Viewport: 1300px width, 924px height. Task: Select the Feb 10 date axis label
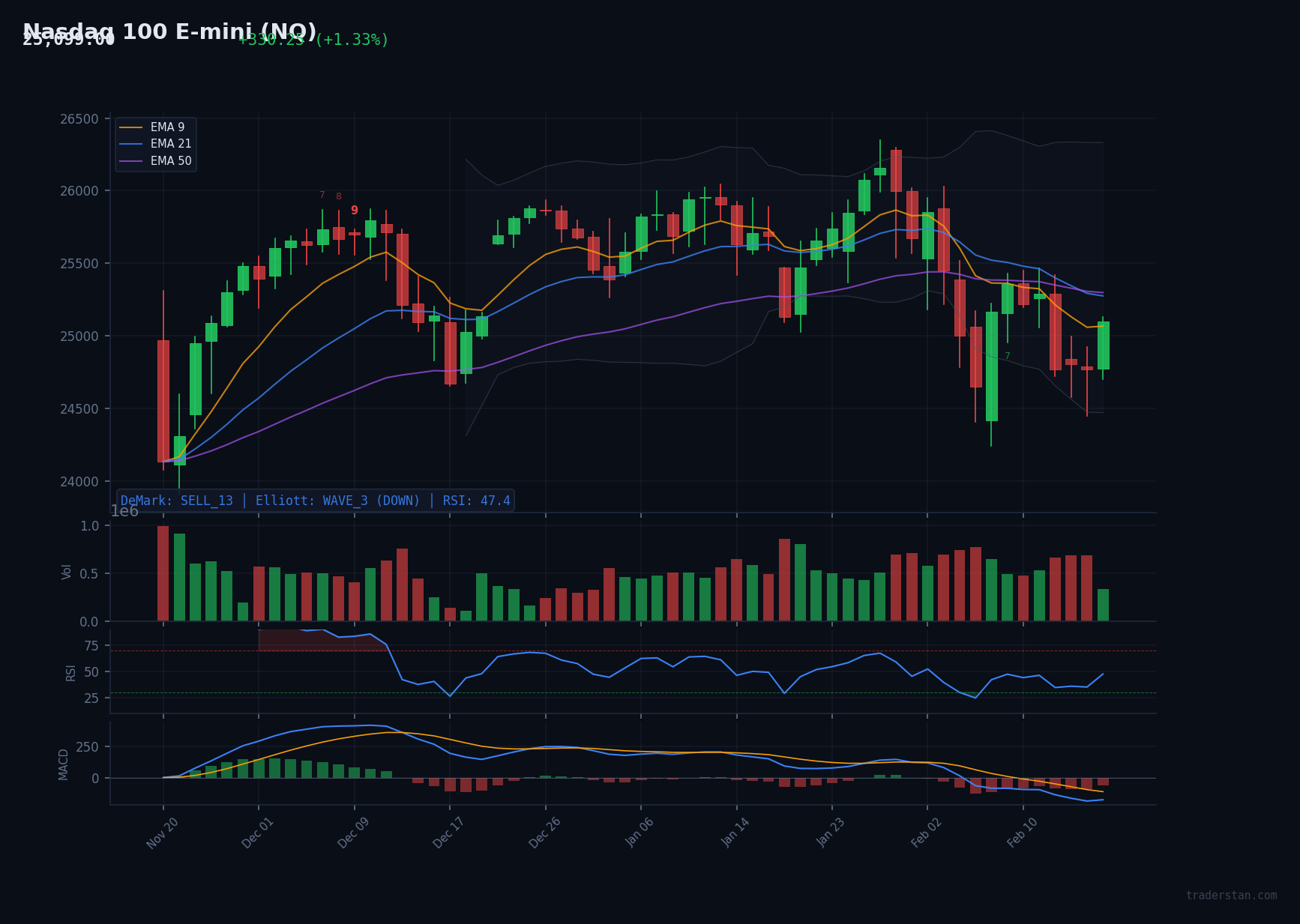click(1022, 831)
